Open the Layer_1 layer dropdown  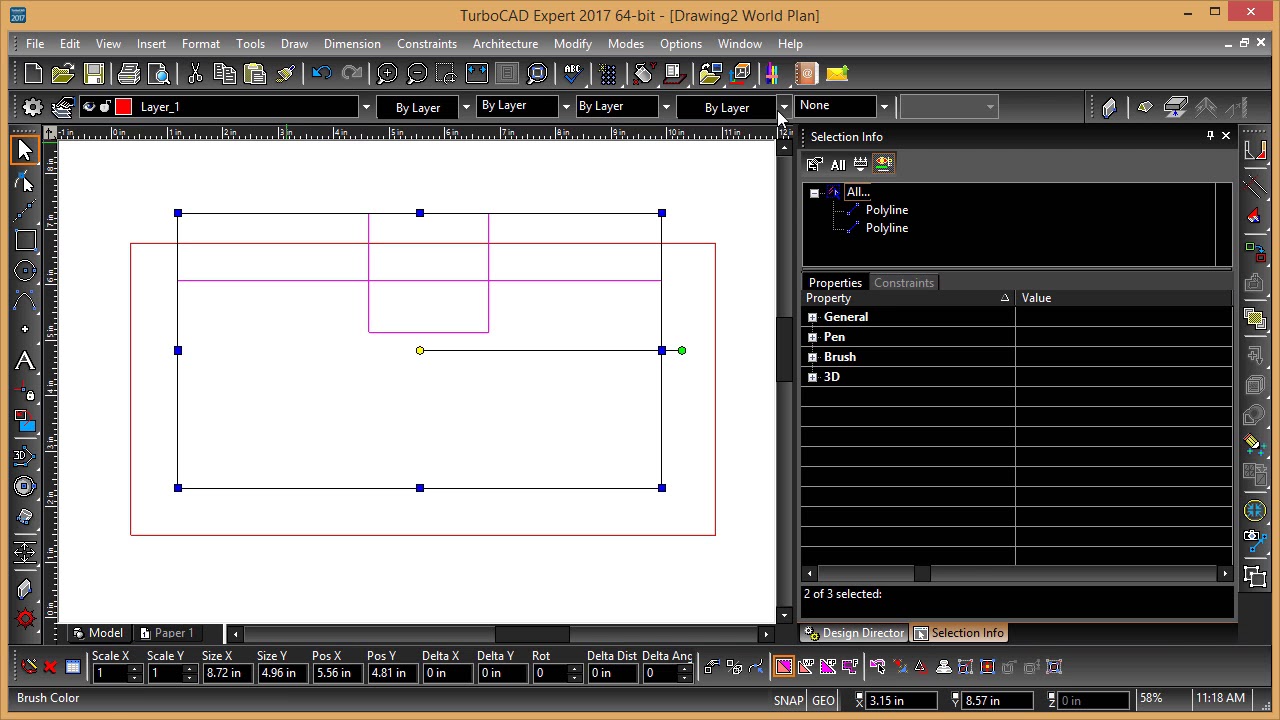pyautogui.click(x=366, y=107)
